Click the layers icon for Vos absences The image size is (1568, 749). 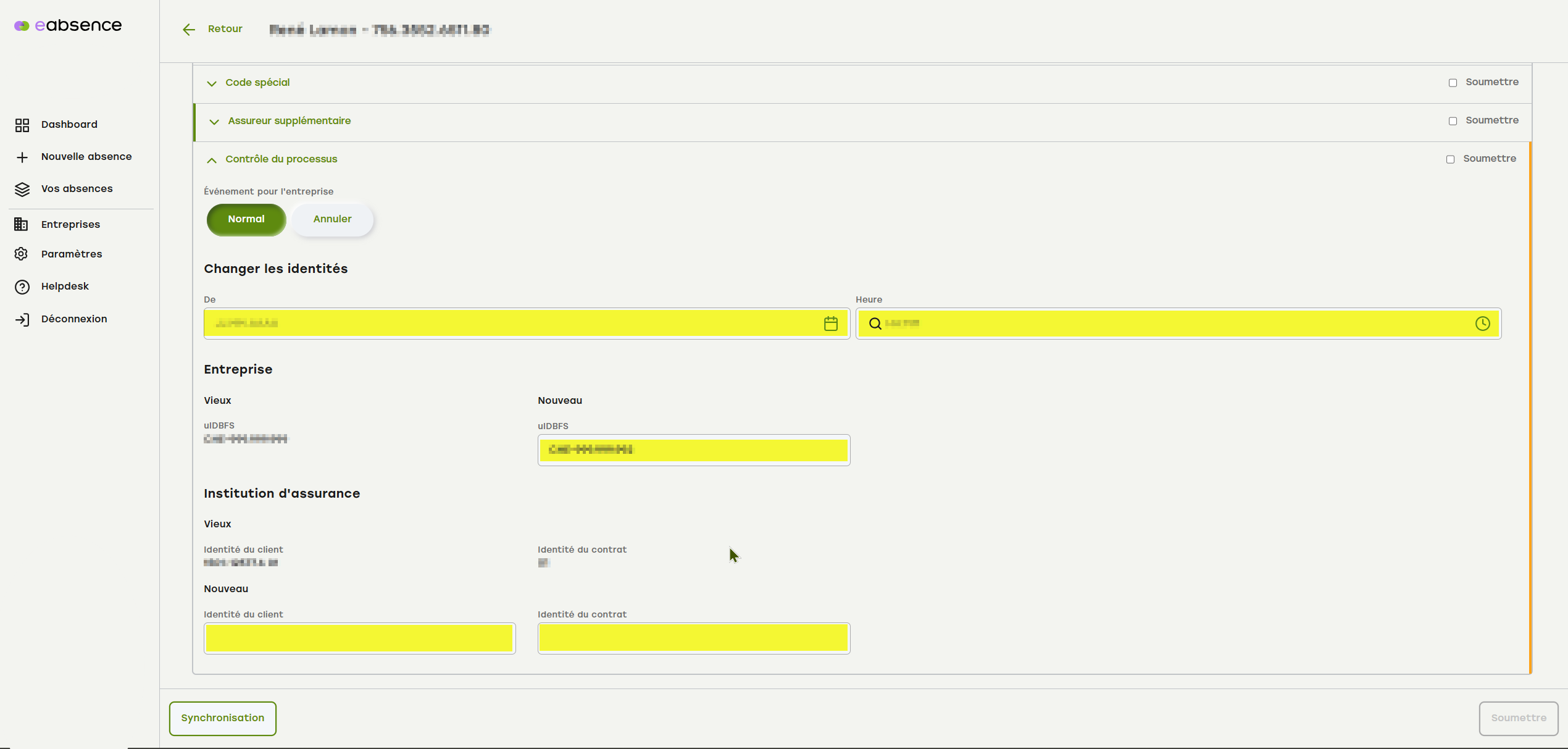click(x=22, y=190)
